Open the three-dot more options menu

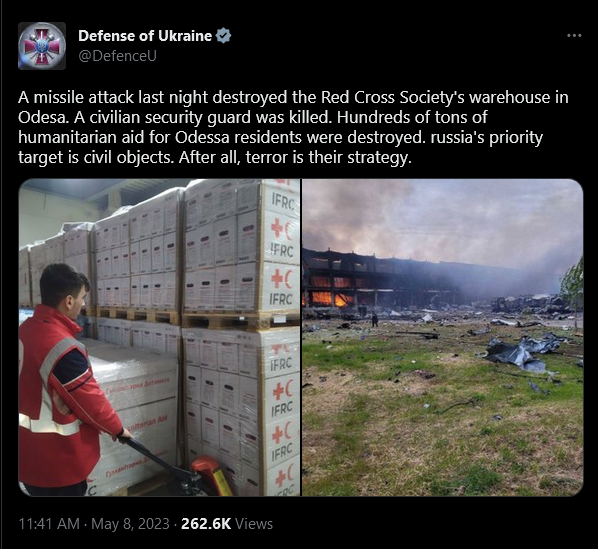pos(574,35)
